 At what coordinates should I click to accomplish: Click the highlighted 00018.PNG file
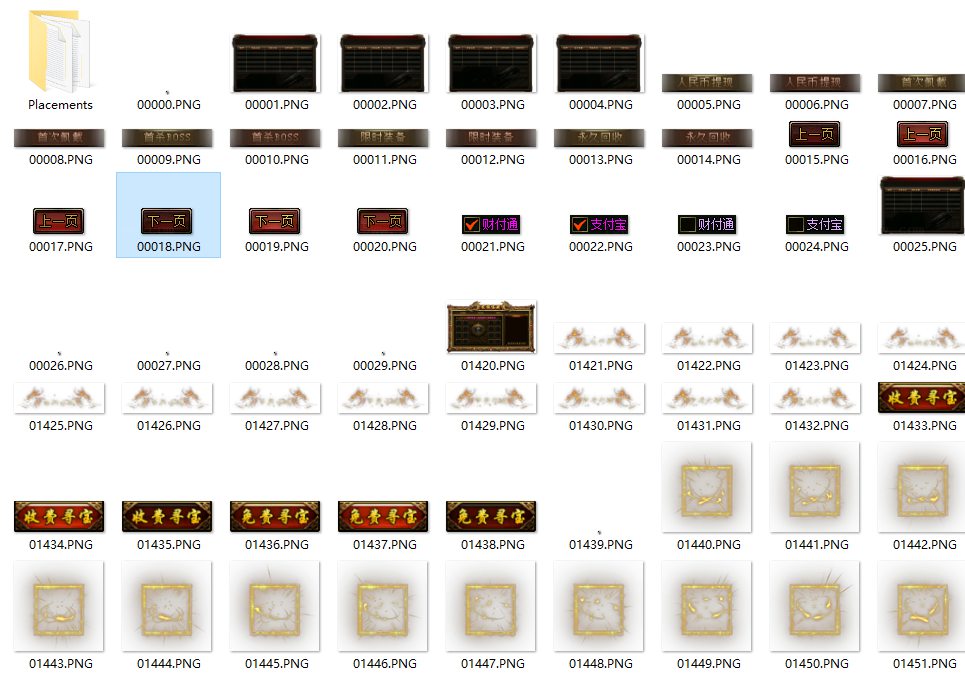[x=168, y=221]
